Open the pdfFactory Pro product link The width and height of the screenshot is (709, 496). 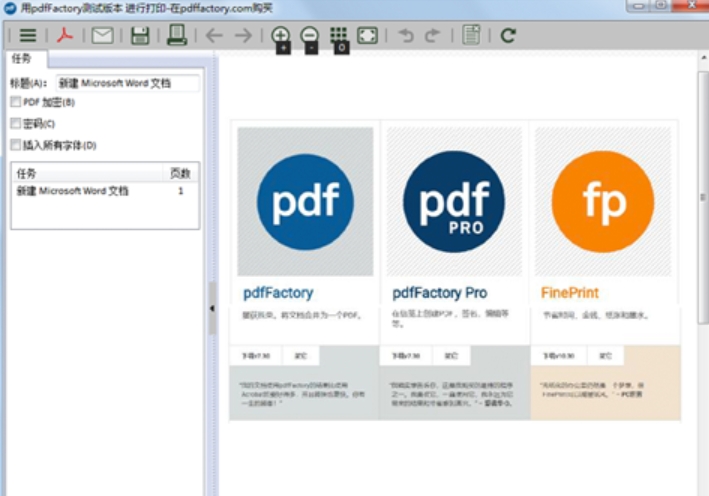point(440,293)
